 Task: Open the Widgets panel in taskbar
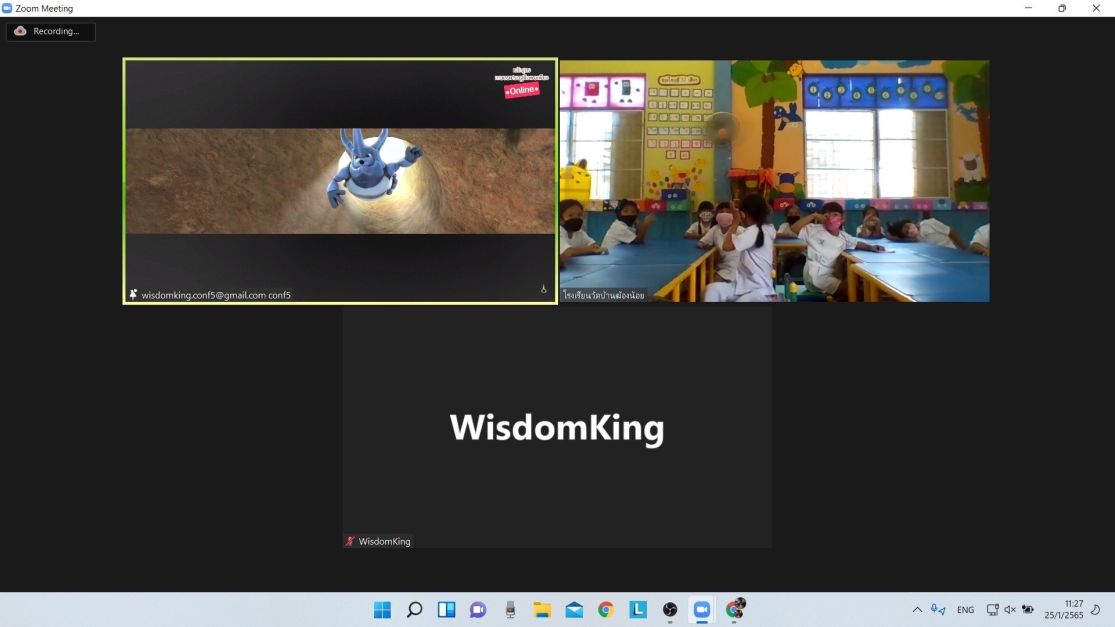click(446, 609)
